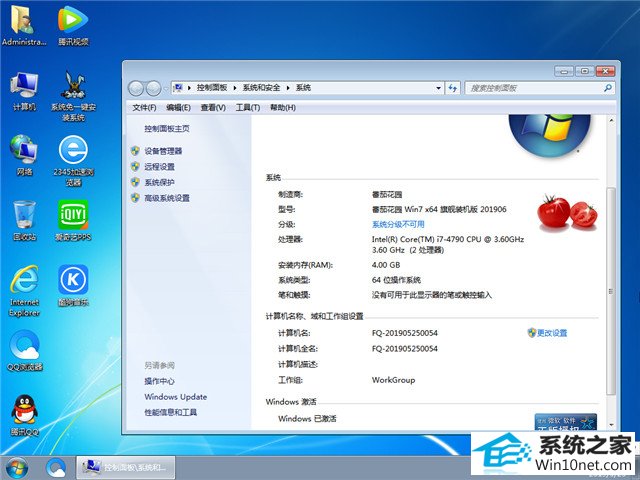Click the 系统和安全 breadcrumb segment
This screenshot has height=480, width=640.
click(x=261, y=88)
